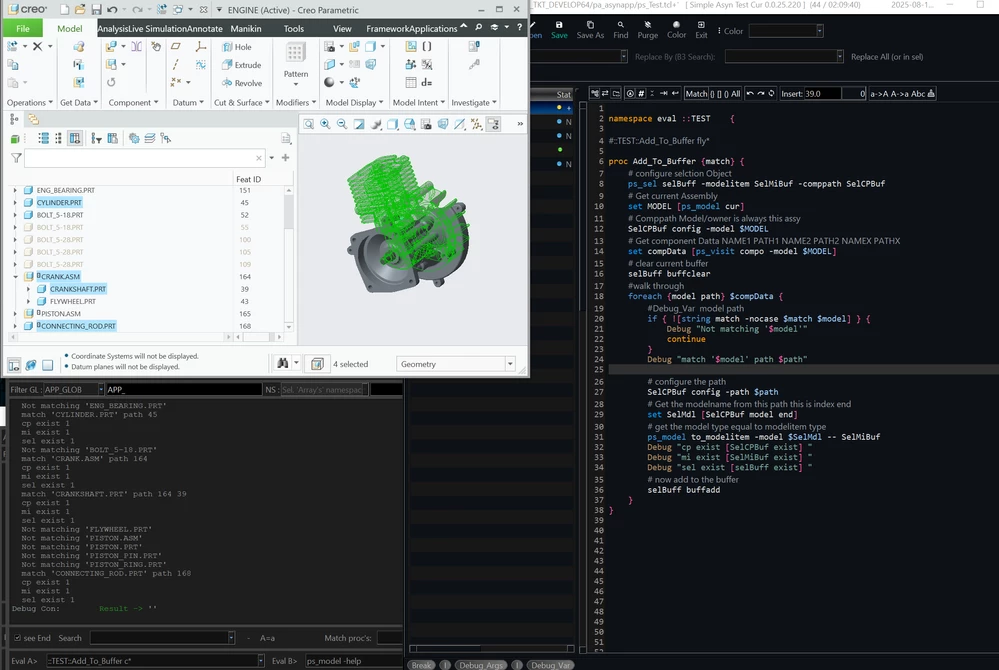Click the Undo arrow in Creo toolbar

pyautogui.click(x=112, y=10)
